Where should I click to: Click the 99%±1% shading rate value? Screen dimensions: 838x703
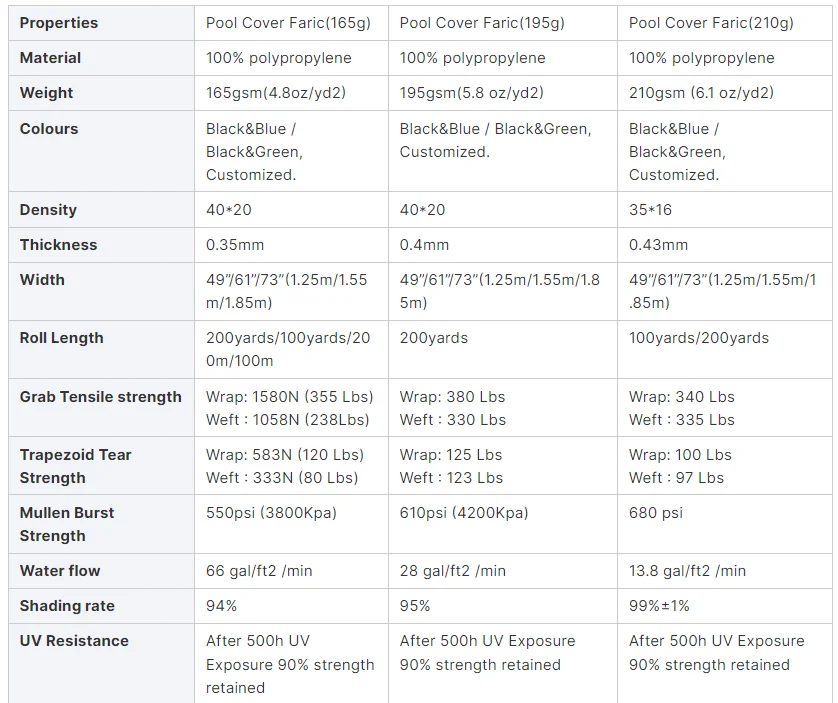coord(659,606)
